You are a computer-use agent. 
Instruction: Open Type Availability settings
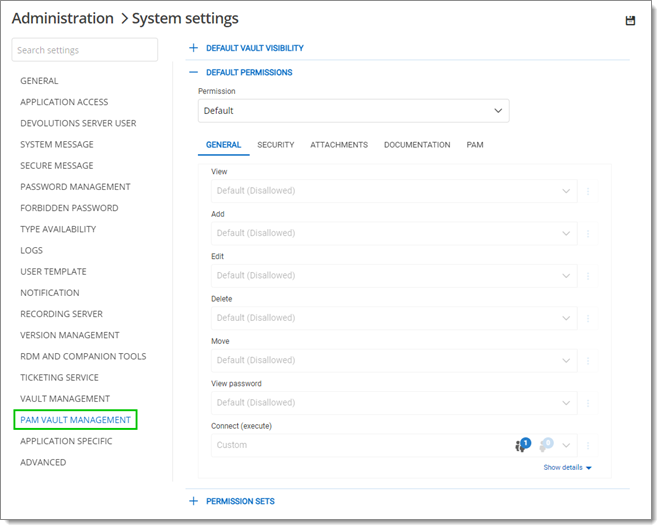click(x=58, y=229)
